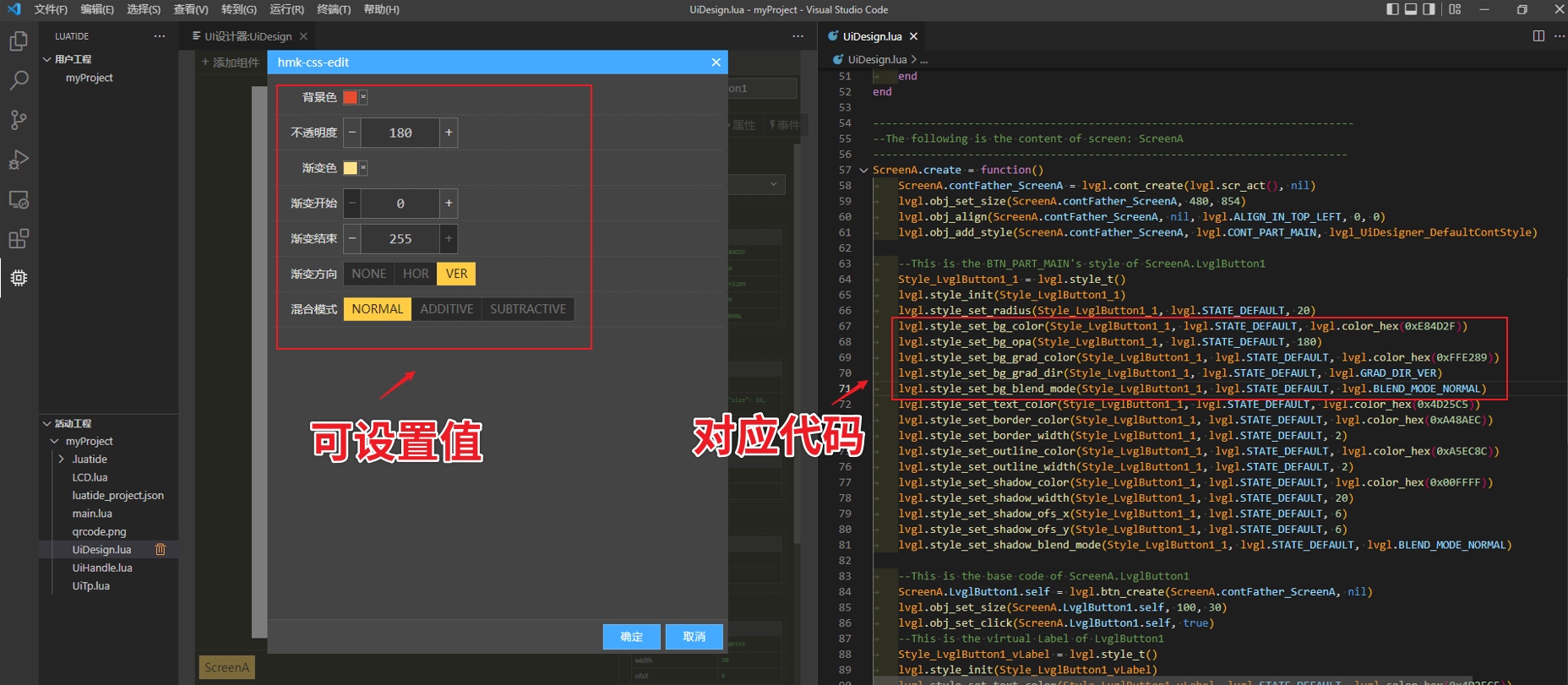Decrease 渐变结束 value with minus
Viewport: 1568px width, 685px height.
(x=352, y=239)
